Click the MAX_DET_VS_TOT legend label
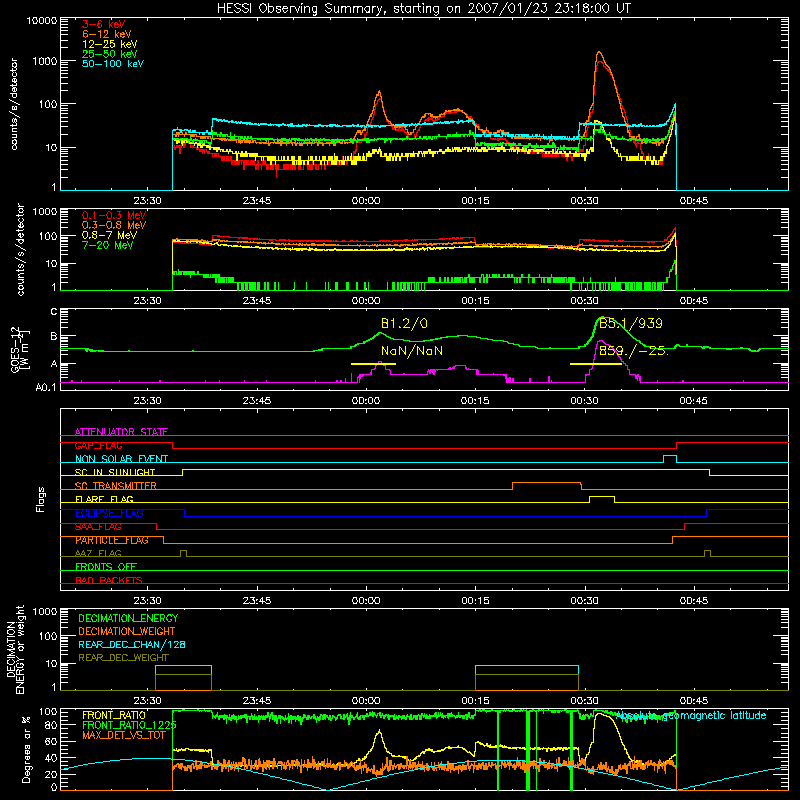The width and height of the screenshot is (800, 800). tap(124, 735)
